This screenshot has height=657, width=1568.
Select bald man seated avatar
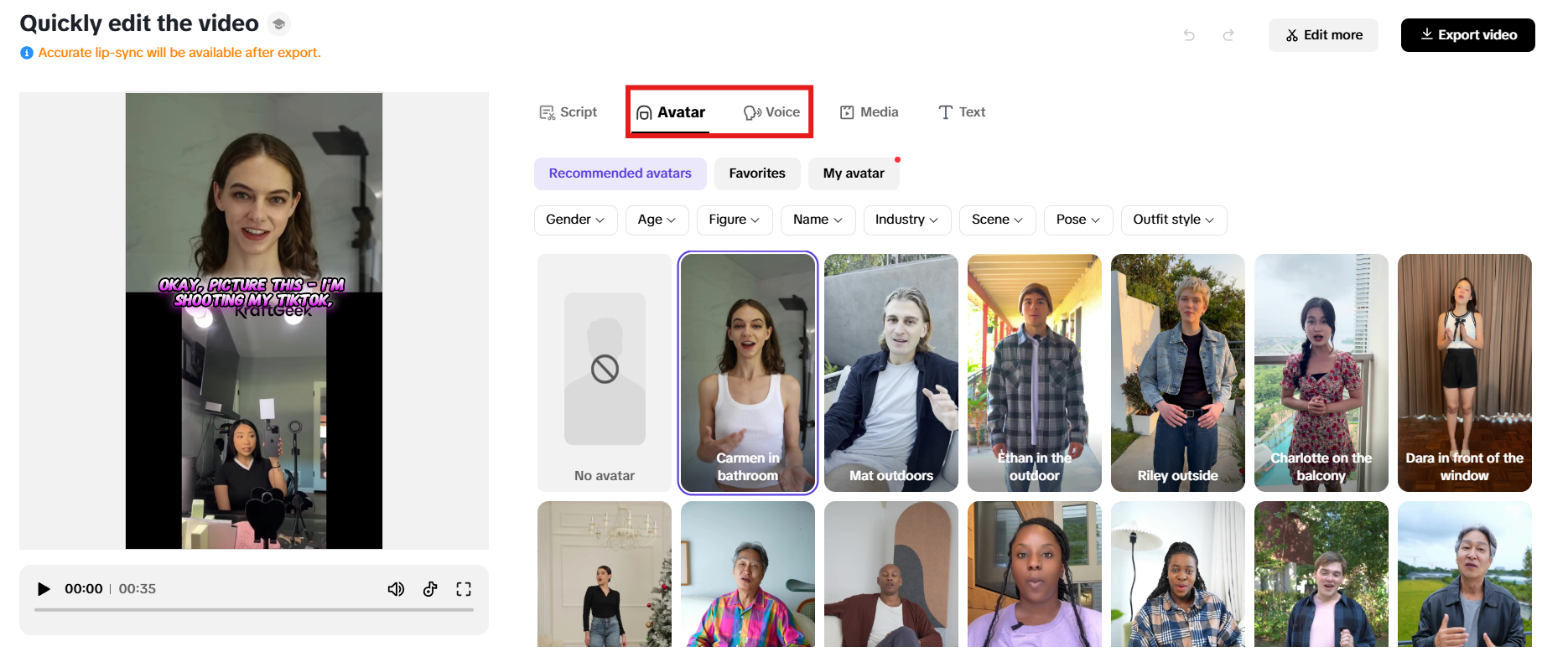pyautogui.click(x=891, y=574)
